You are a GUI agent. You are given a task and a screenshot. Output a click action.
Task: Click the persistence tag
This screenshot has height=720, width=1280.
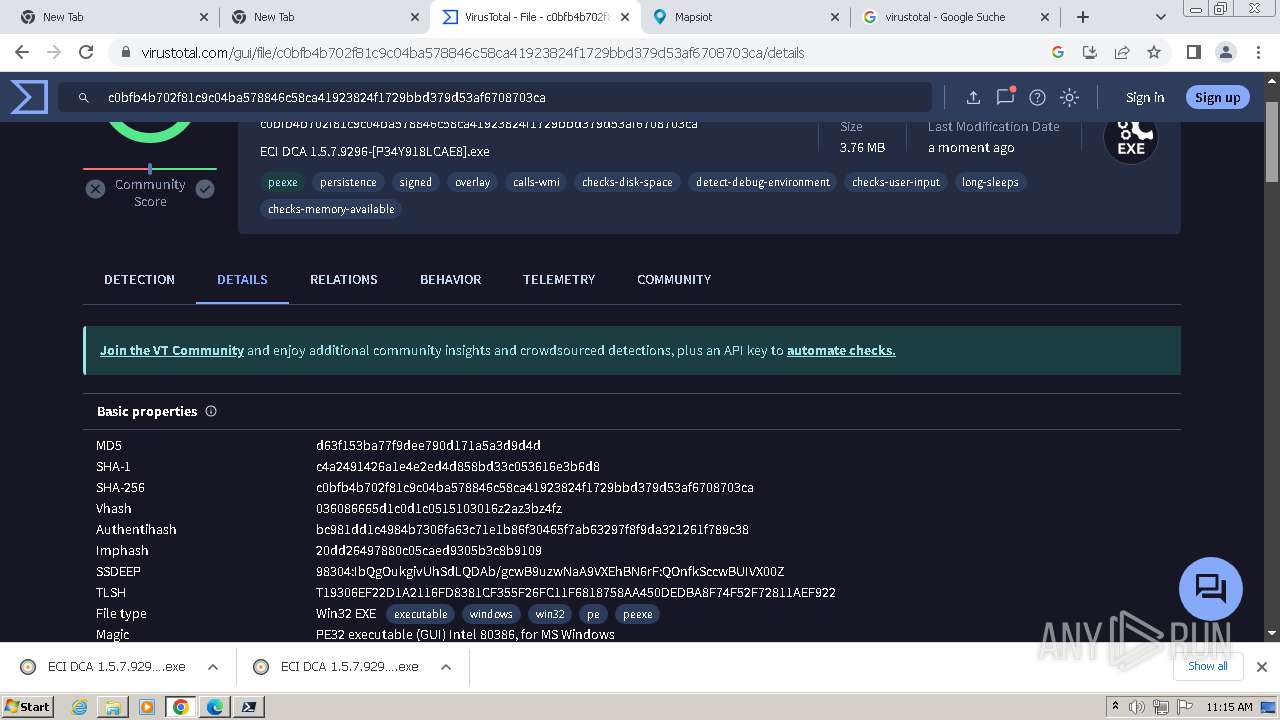tap(348, 182)
